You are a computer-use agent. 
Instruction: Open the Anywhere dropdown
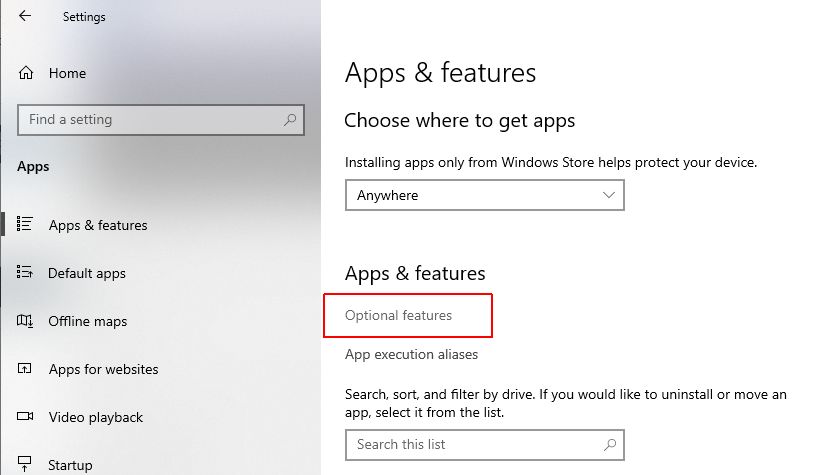(x=485, y=195)
